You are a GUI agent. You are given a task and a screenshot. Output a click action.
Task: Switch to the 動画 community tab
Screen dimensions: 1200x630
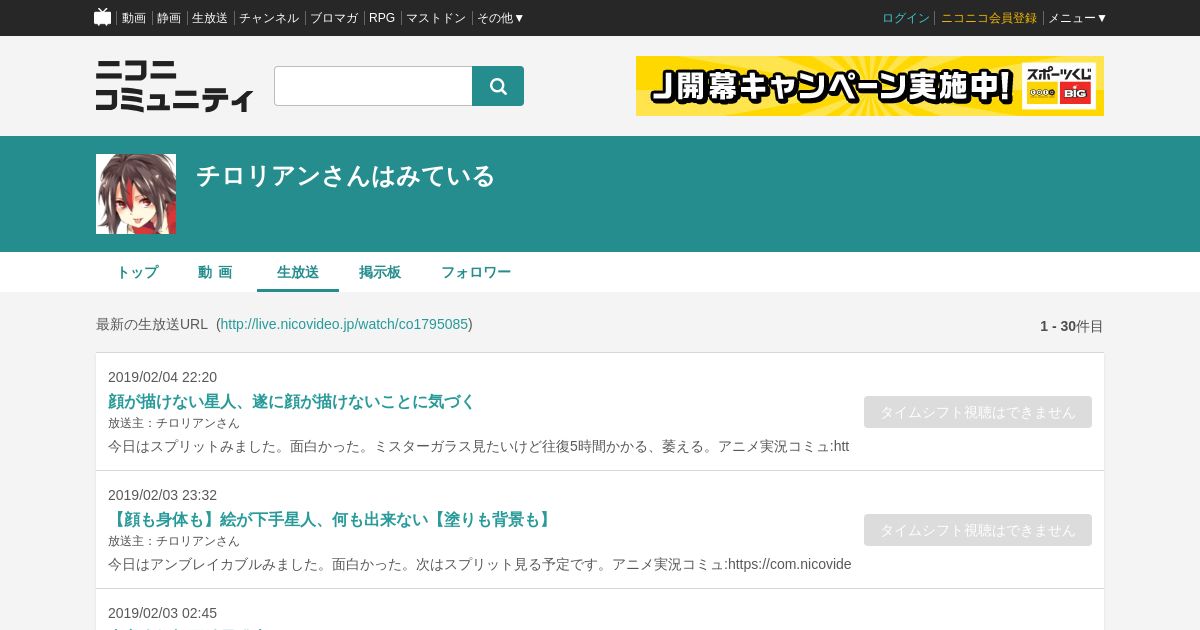click(215, 272)
